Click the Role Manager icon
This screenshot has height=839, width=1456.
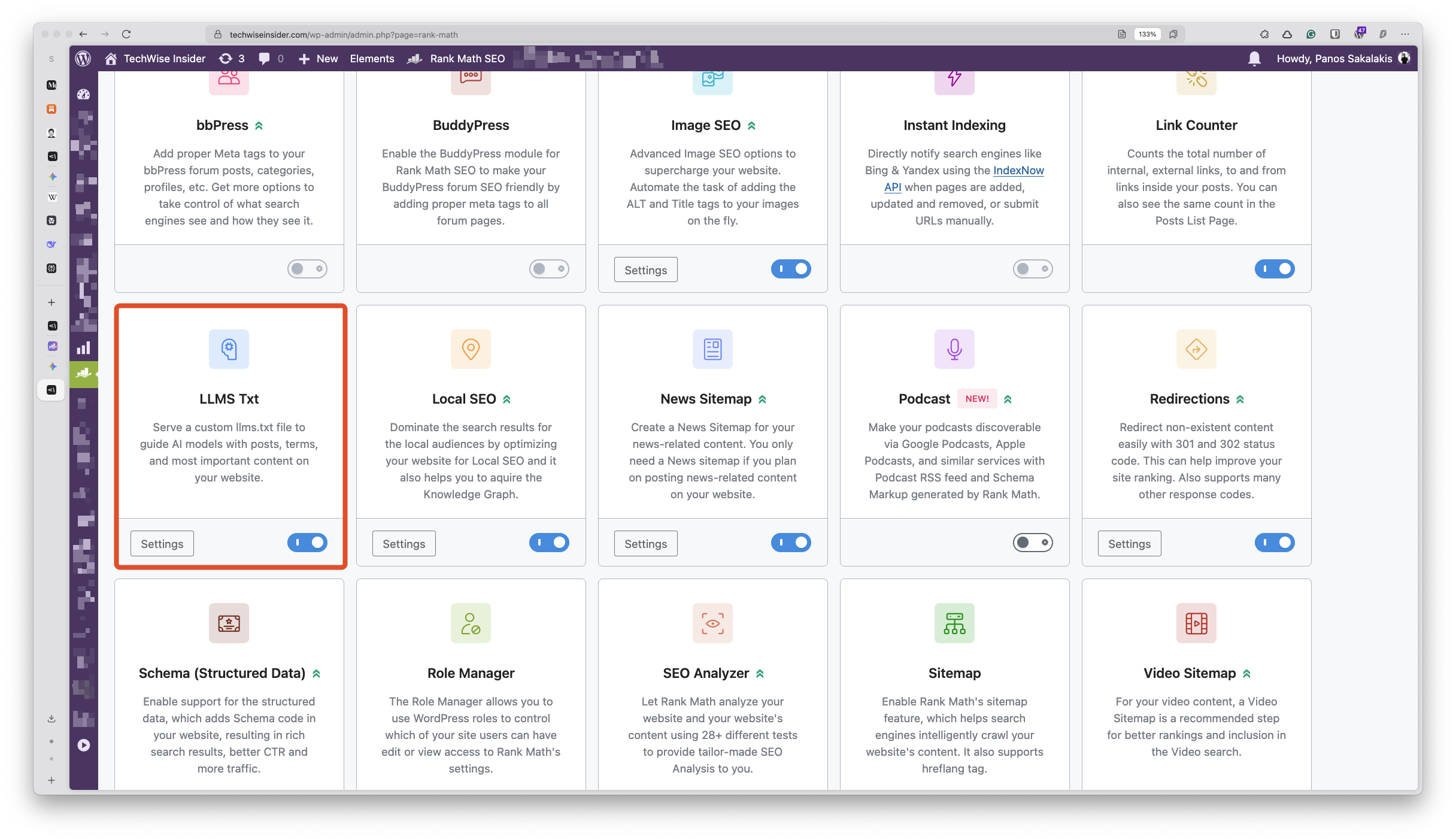pos(471,623)
